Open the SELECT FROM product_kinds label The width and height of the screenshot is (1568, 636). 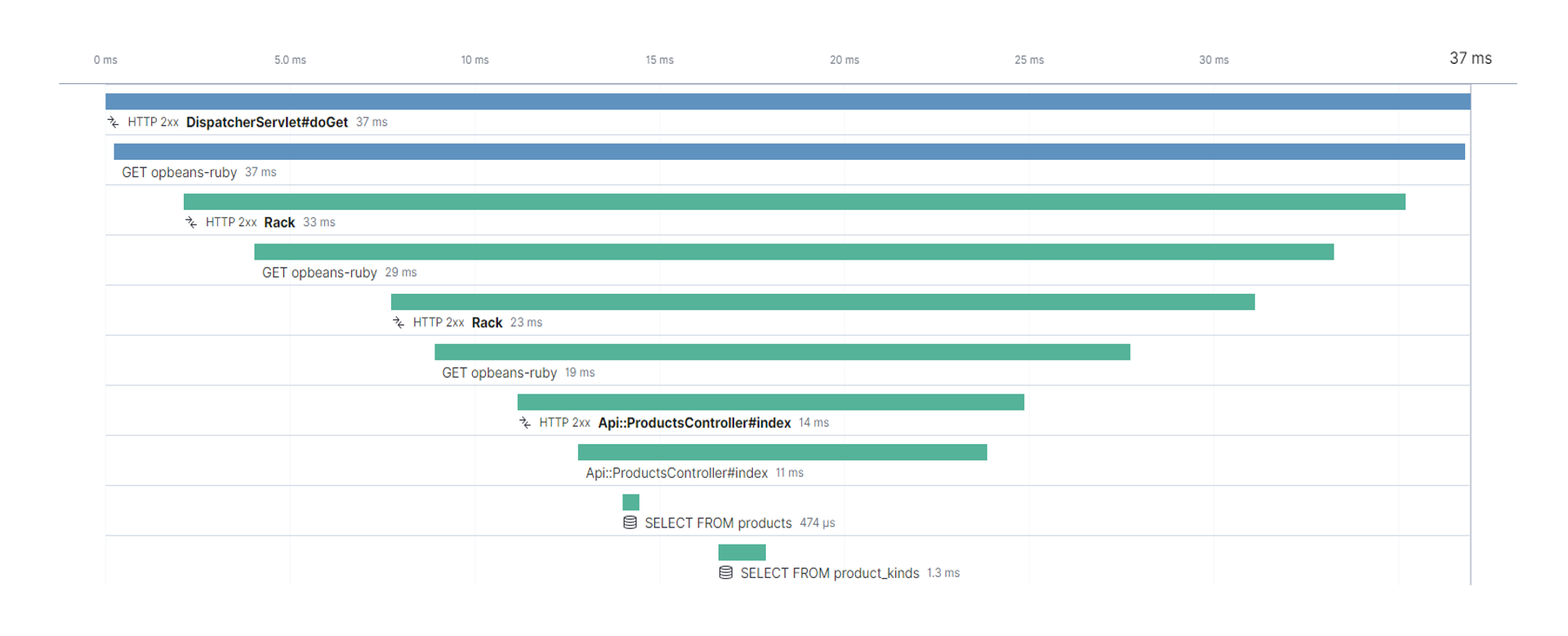(830, 573)
